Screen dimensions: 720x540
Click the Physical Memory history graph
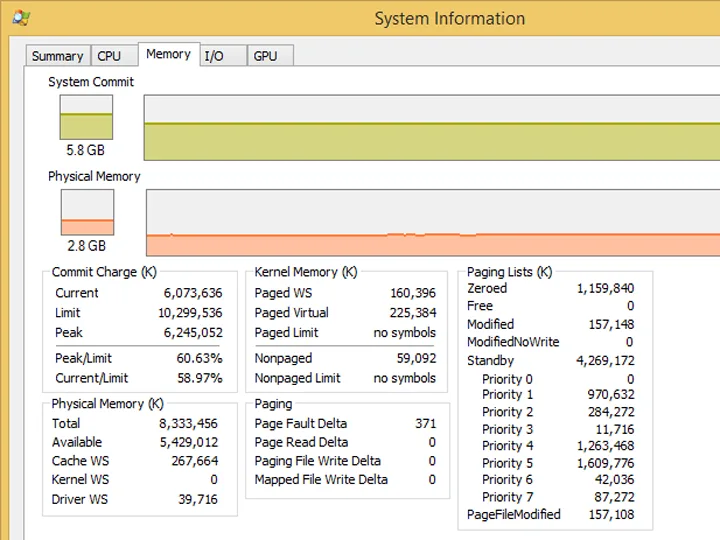click(433, 223)
